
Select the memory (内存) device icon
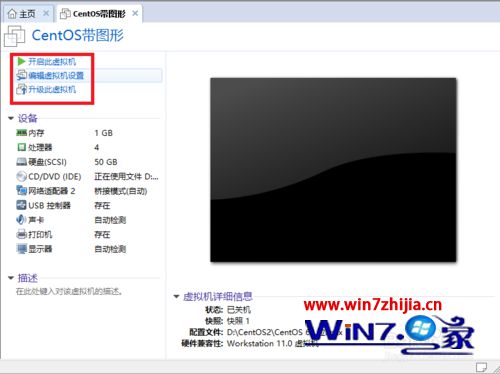coord(21,133)
